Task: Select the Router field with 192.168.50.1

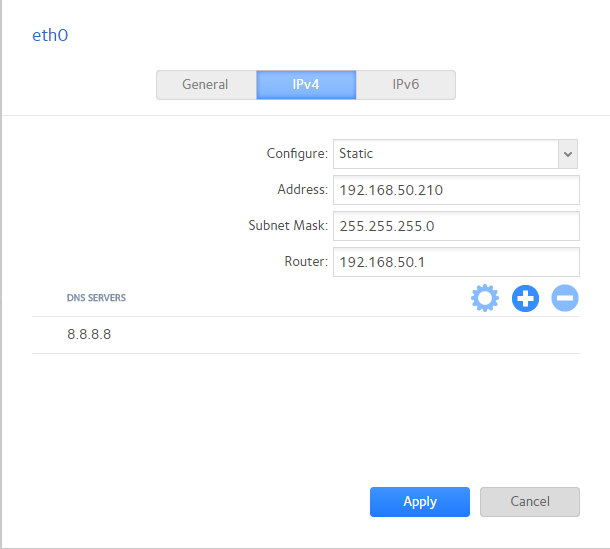Action: (x=456, y=262)
